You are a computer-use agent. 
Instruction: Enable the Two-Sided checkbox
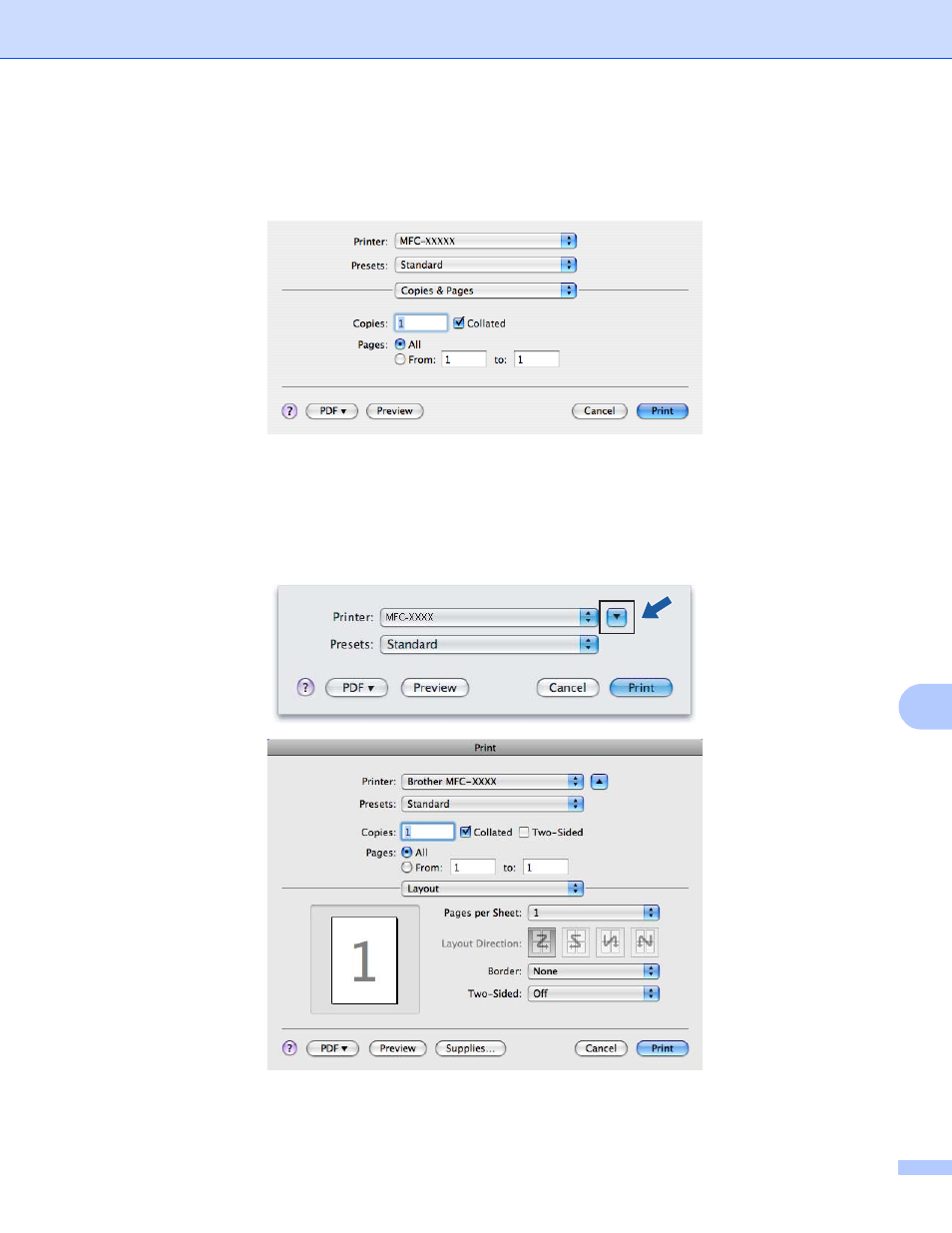(x=524, y=832)
